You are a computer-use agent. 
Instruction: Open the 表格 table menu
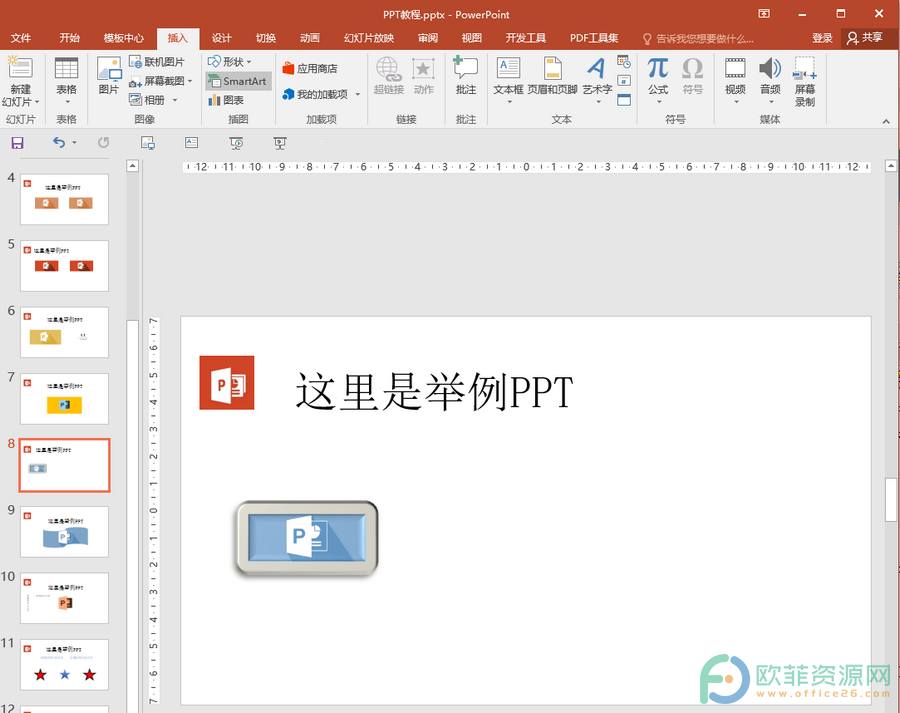[66, 80]
